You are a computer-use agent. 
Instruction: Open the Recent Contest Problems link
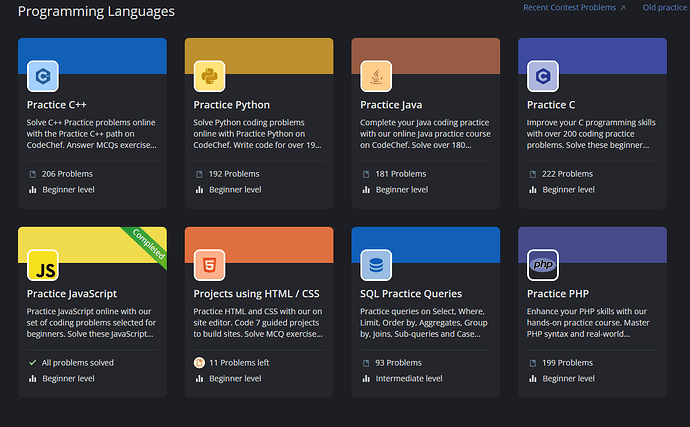574,7
